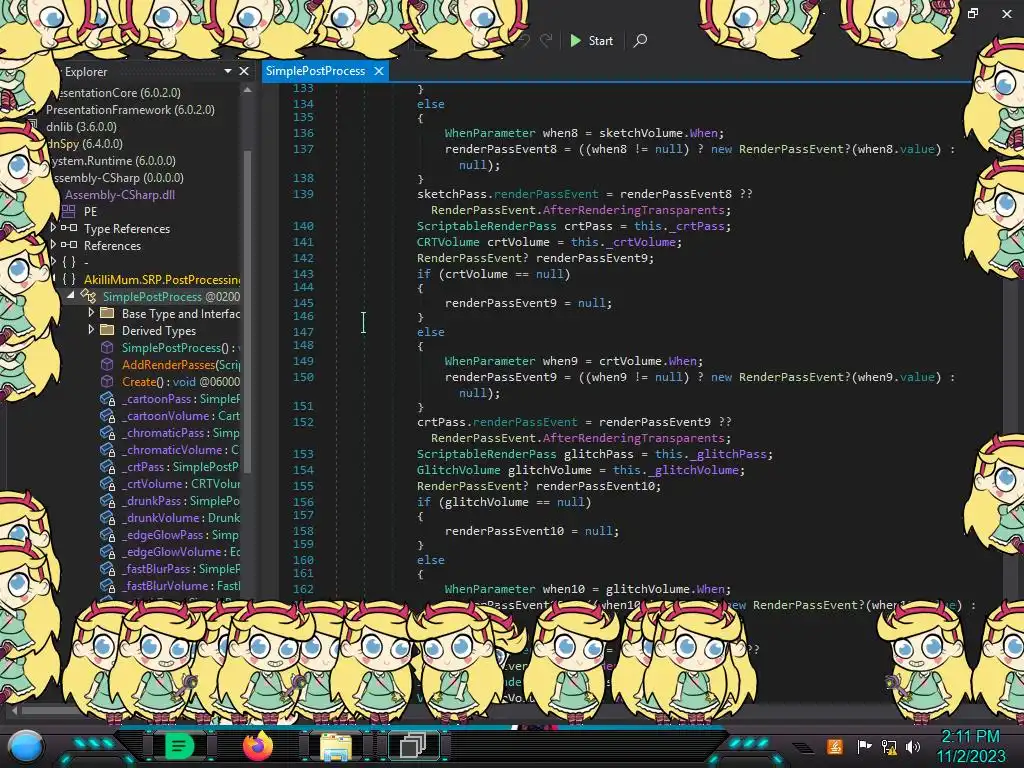Viewport: 1024px width, 768px height.
Task: Select the Assembly-CSharp.dll node
Action: [120, 195]
